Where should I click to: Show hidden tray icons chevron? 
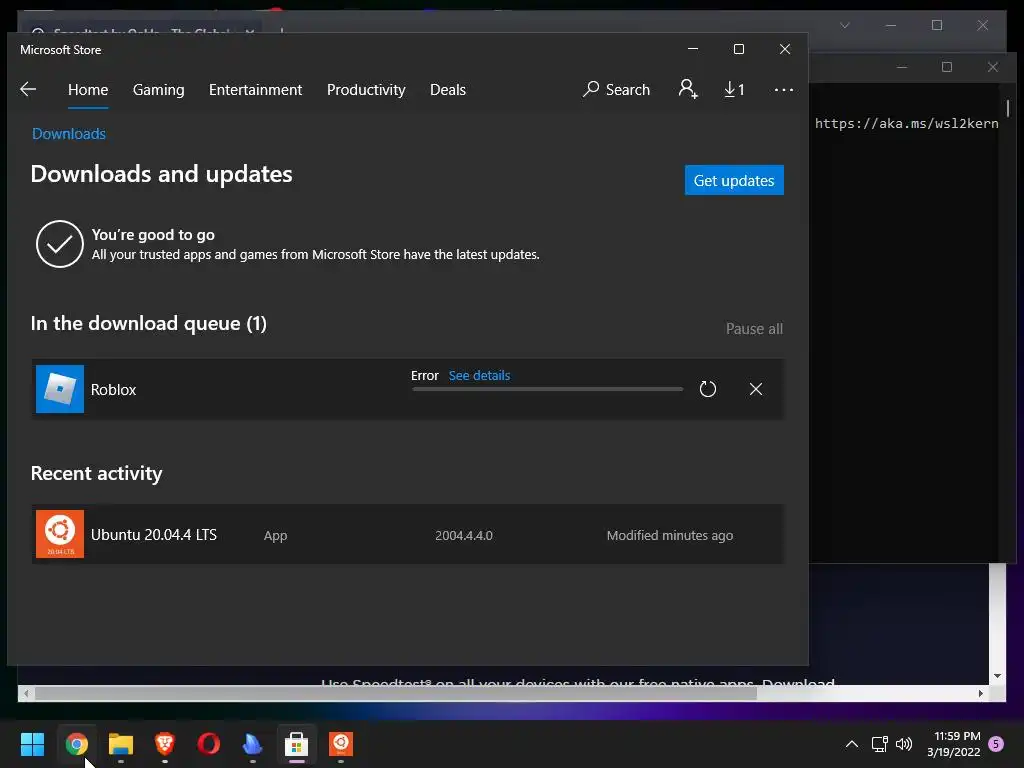852,744
